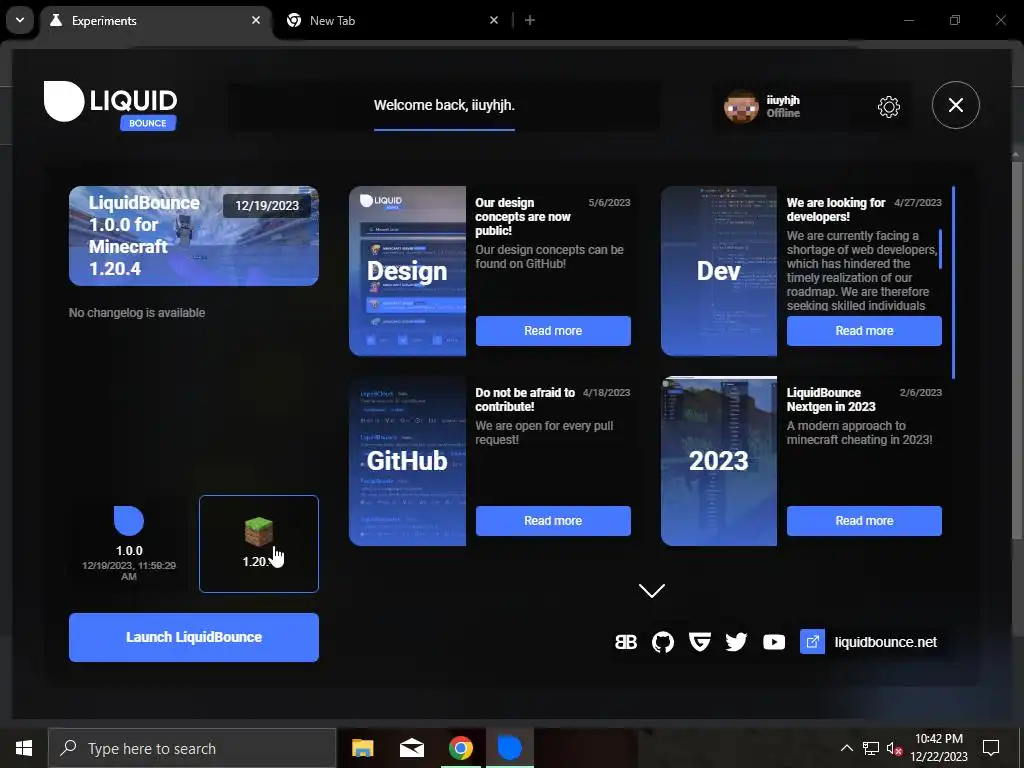This screenshot has width=1024, height=768.
Task: Open the Guilded social icon
Action: tap(699, 642)
